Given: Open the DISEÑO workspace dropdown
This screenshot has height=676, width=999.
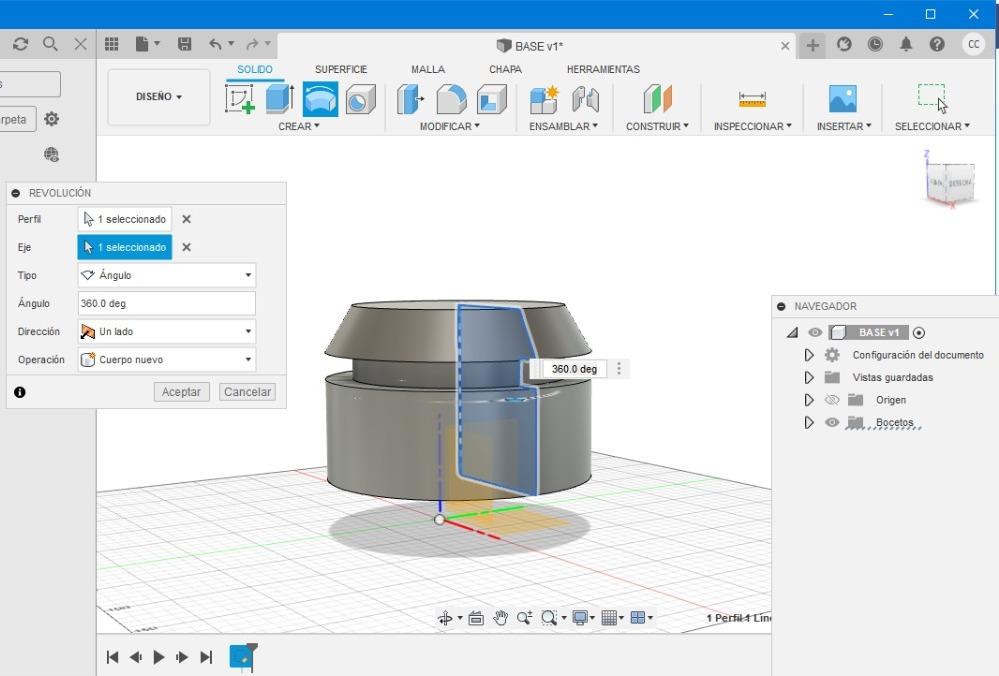Looking at the screenshot, I should (159, 97).
